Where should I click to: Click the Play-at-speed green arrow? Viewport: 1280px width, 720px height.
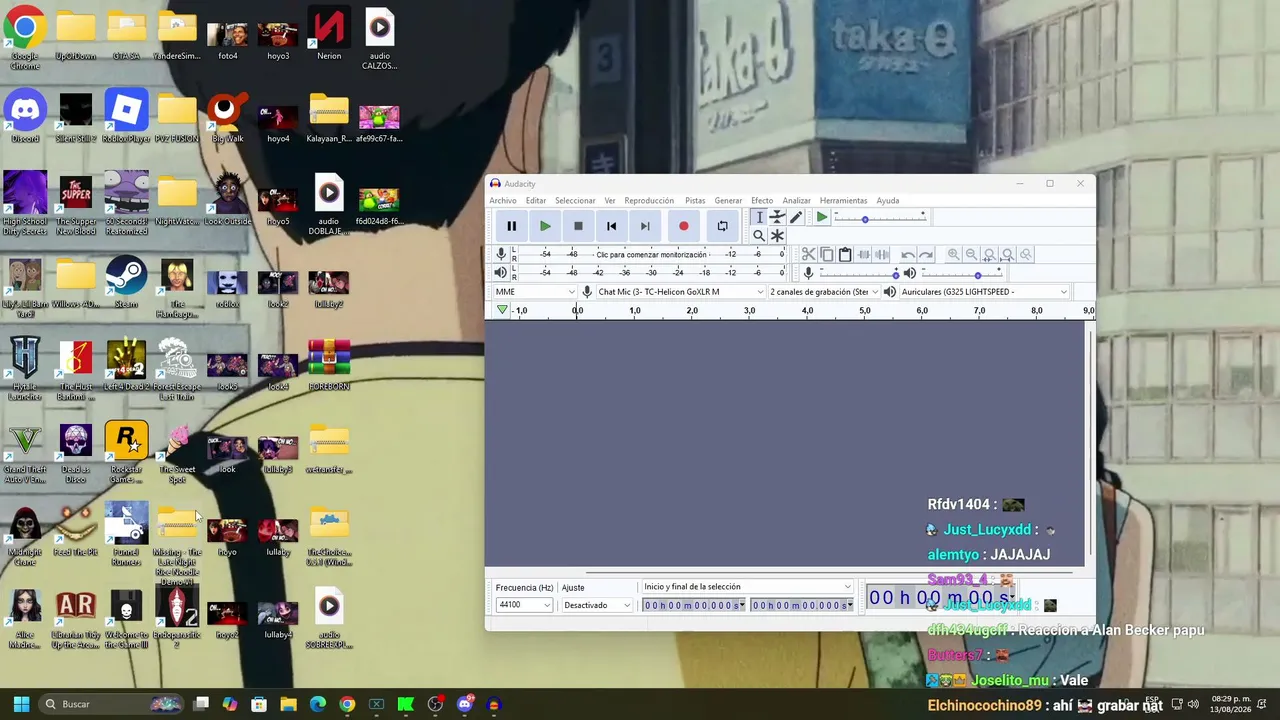tap(822, 217)
